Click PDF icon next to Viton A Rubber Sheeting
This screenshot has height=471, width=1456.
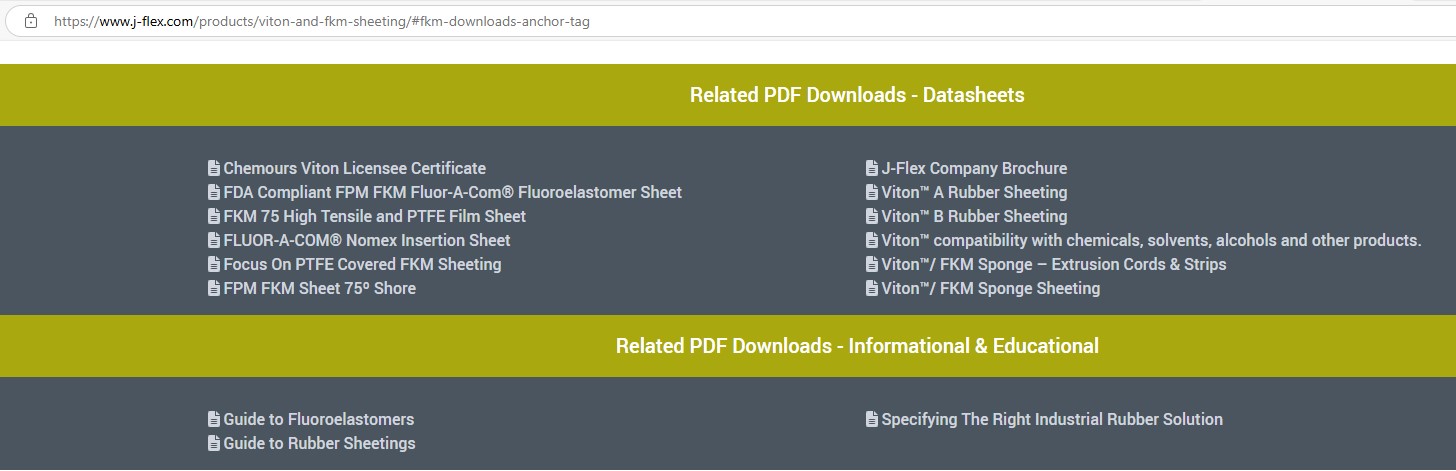(x=872, y=192)
